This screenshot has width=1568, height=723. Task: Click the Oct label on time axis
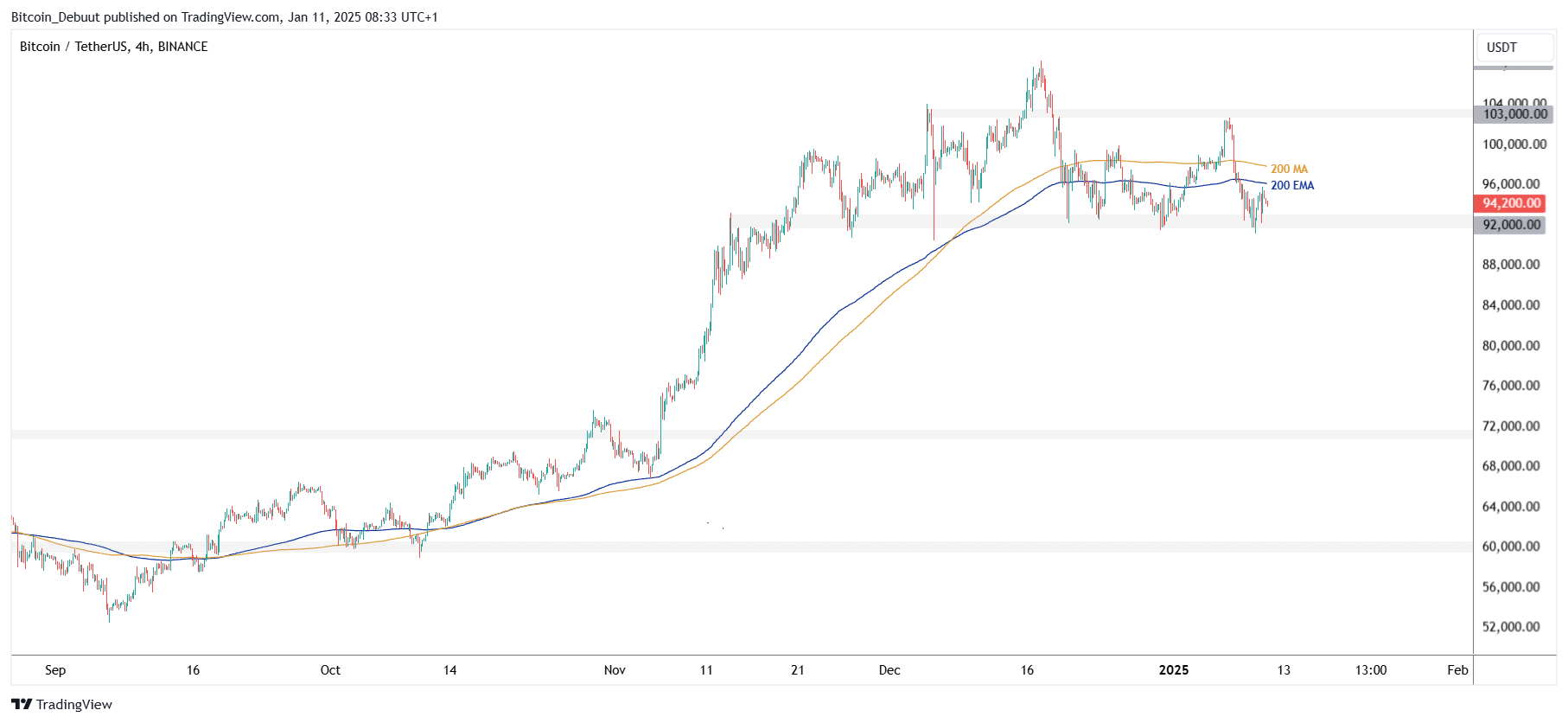330,670
